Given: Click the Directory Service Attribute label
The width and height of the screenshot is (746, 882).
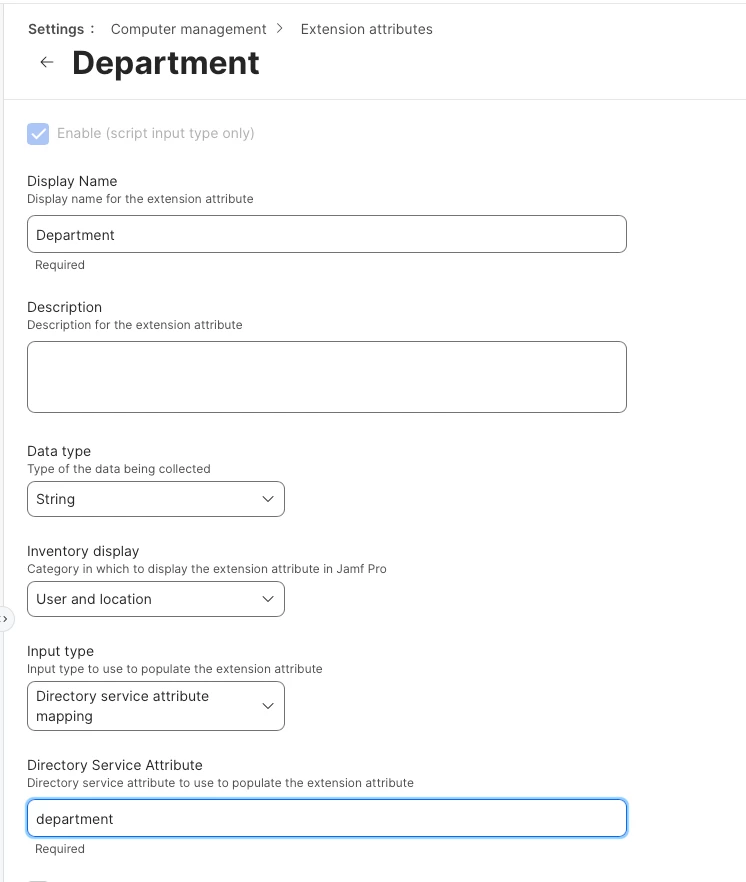Looking at the screenshot, I should tap(115, 765).
